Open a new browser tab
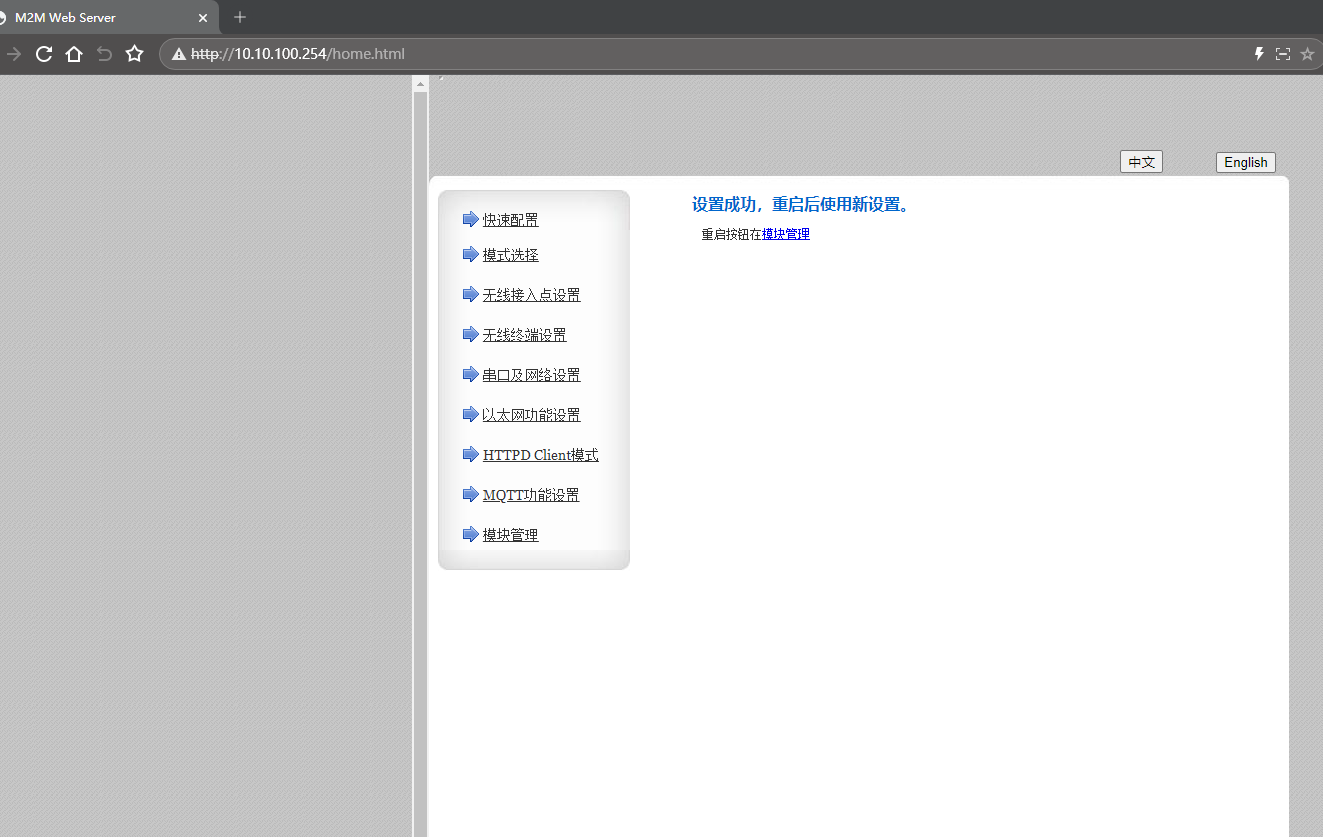The height and width of the screenshot is (837, 1323). [x=240, y=17]
